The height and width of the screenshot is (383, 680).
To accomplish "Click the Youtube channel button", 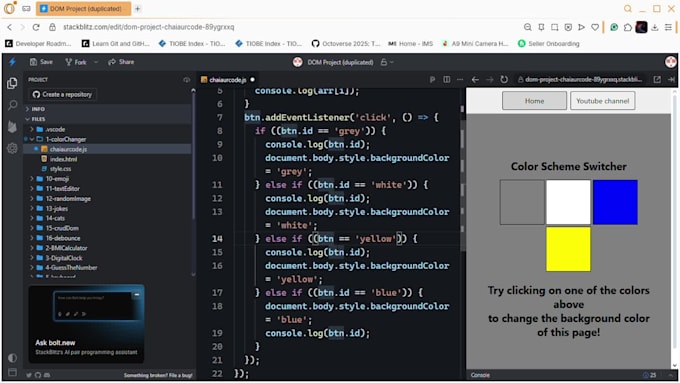I will click(x=602, y=101).
